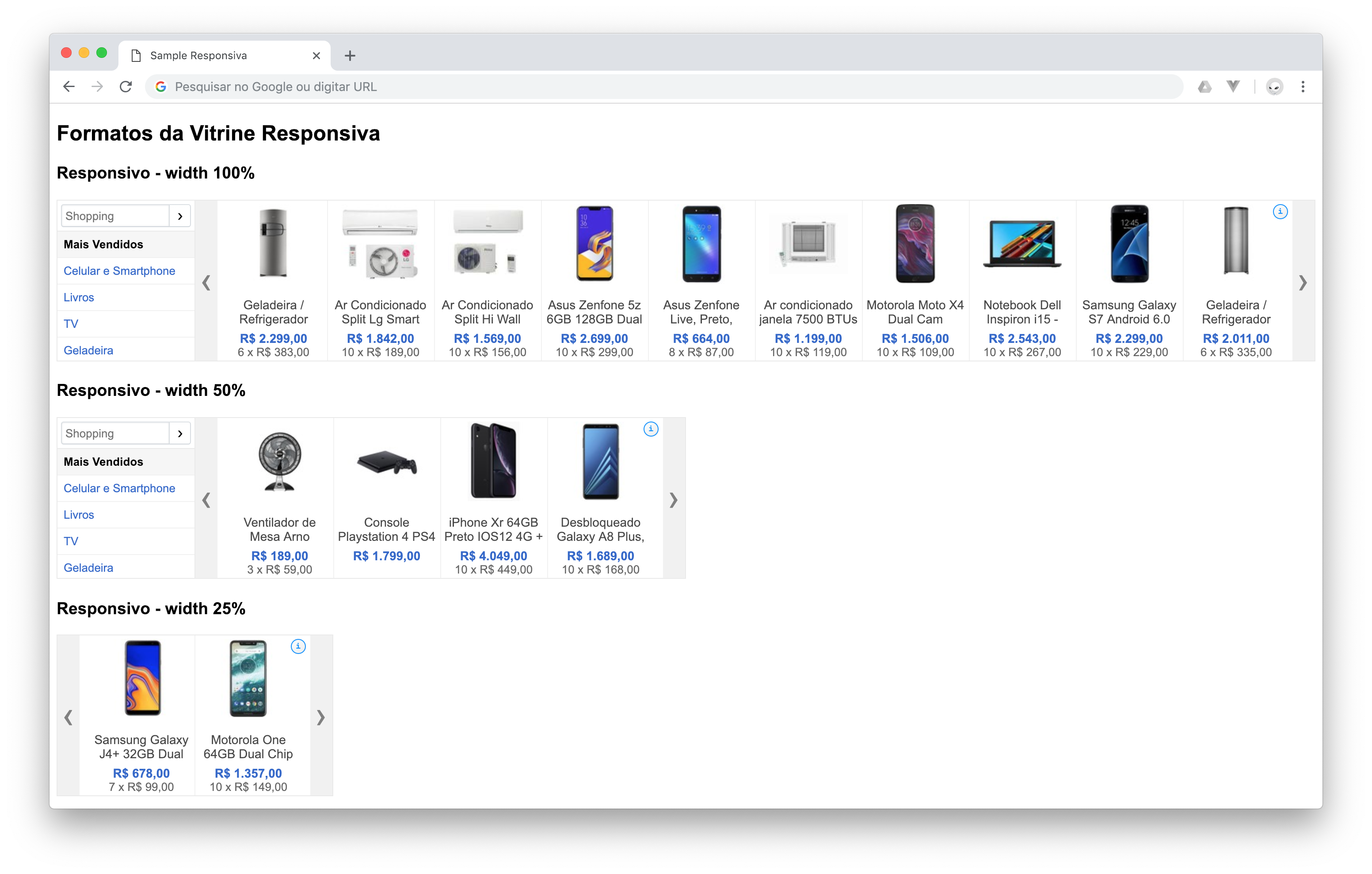This screenshot has height=874, width=1372.
Task: Submit the first Shopping search with its arrow button
Action: (180, 216)
